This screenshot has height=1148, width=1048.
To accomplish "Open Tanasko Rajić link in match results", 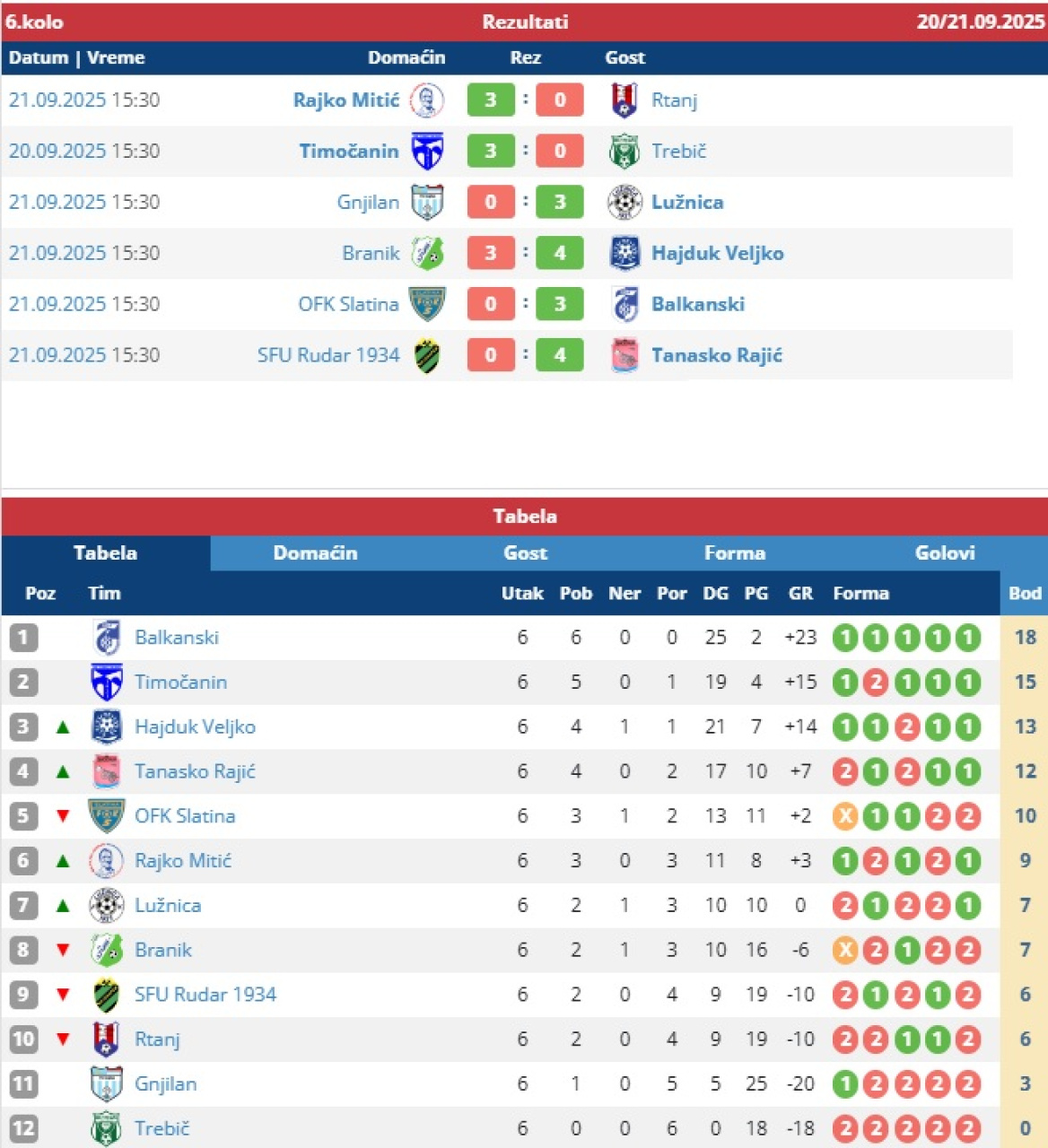I will coord(716,356).
